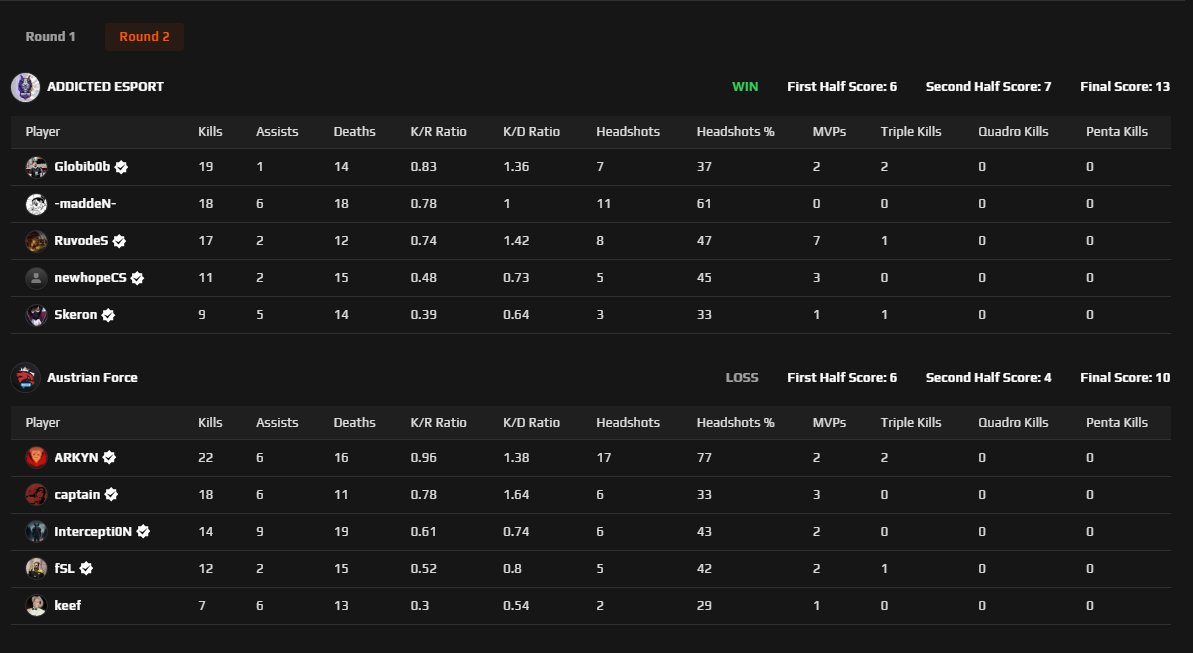Open the ADDICTED ESPORT team name link
Viewport: 1193px width, 653px height.
[105, 87]
